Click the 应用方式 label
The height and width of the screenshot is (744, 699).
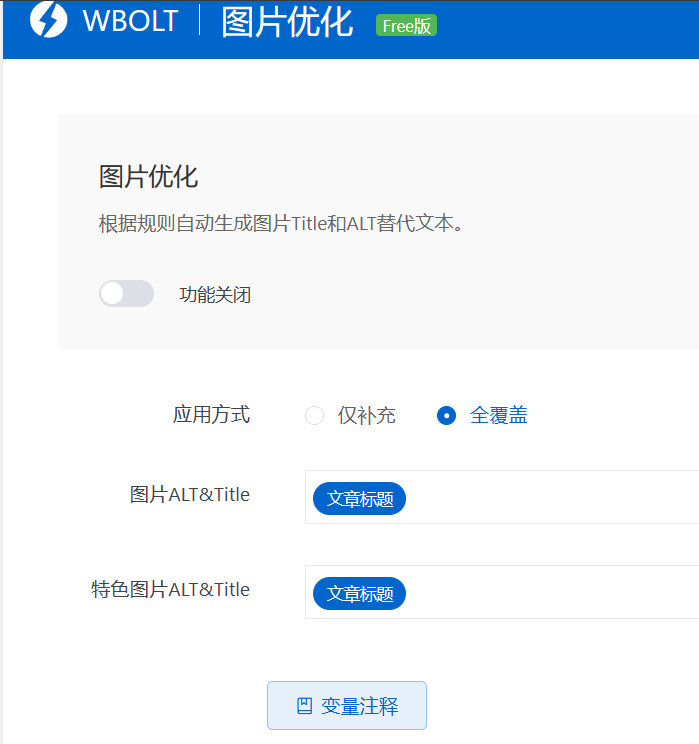[211, 414]
